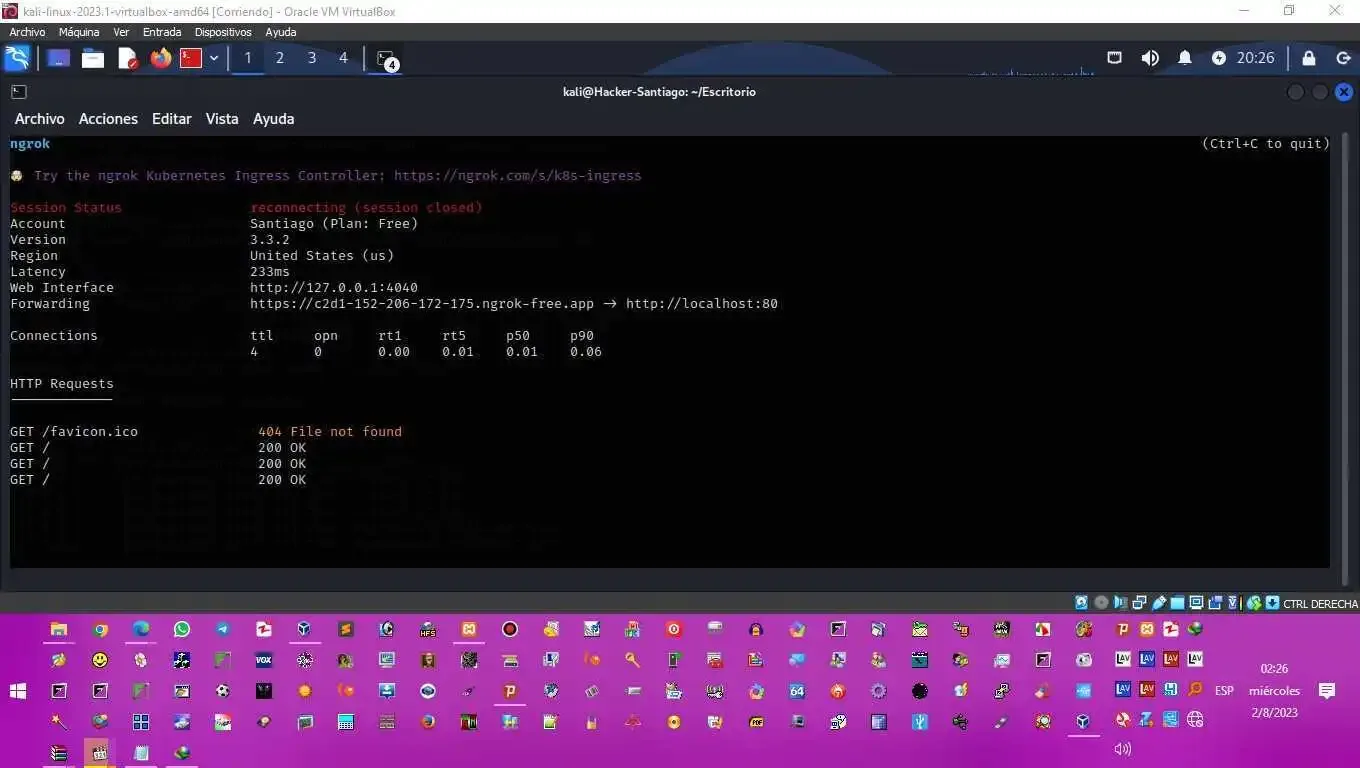Click the terminal task button with badge 4
Screen dimensions: 1360x768
(386, 59)
